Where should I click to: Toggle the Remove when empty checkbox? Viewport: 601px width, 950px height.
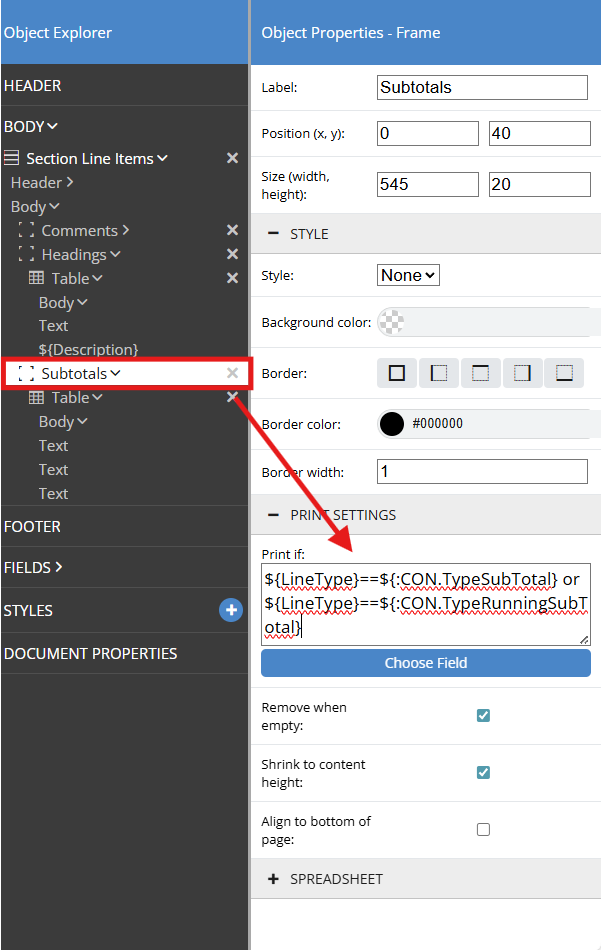pos(483,715)
